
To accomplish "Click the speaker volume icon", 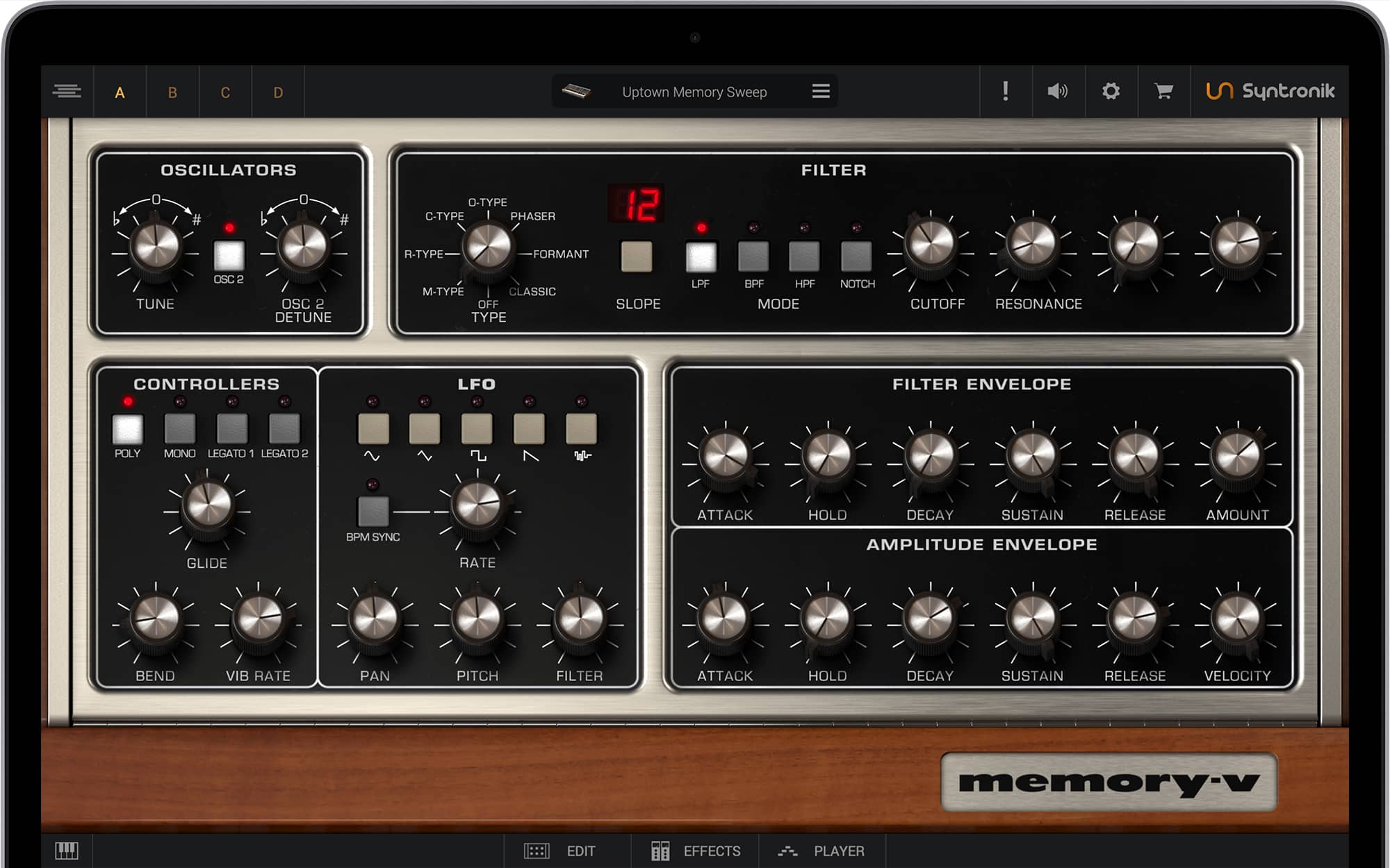I will (1057, 91).
